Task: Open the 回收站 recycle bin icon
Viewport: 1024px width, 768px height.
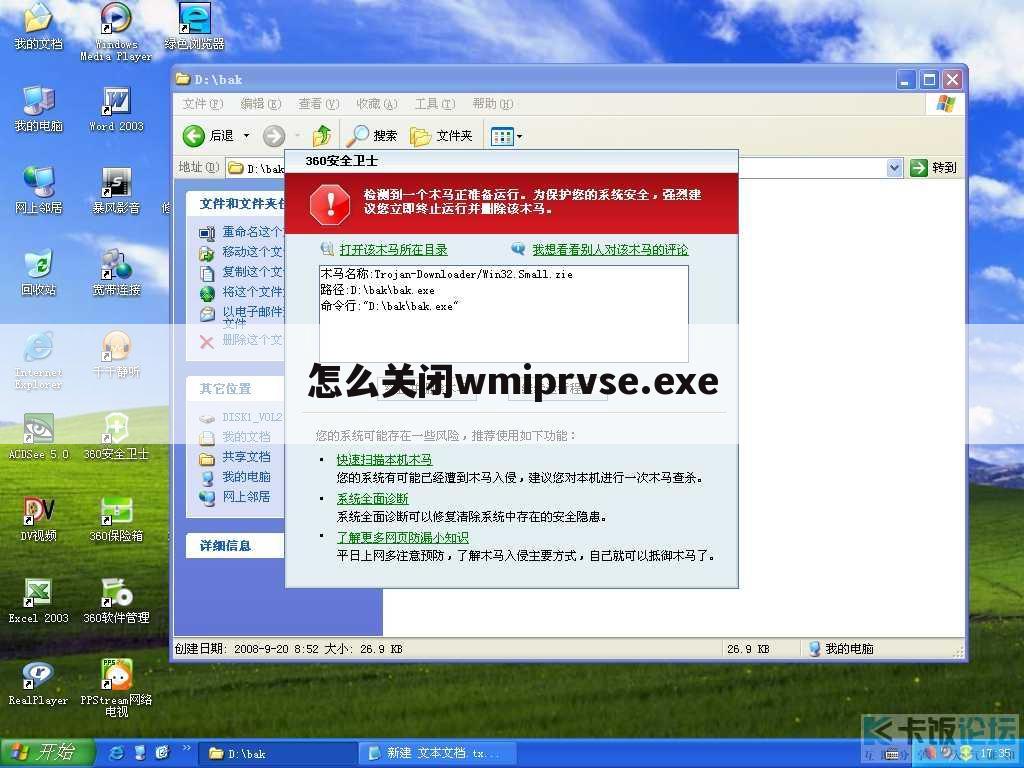Action: point(39,272)
